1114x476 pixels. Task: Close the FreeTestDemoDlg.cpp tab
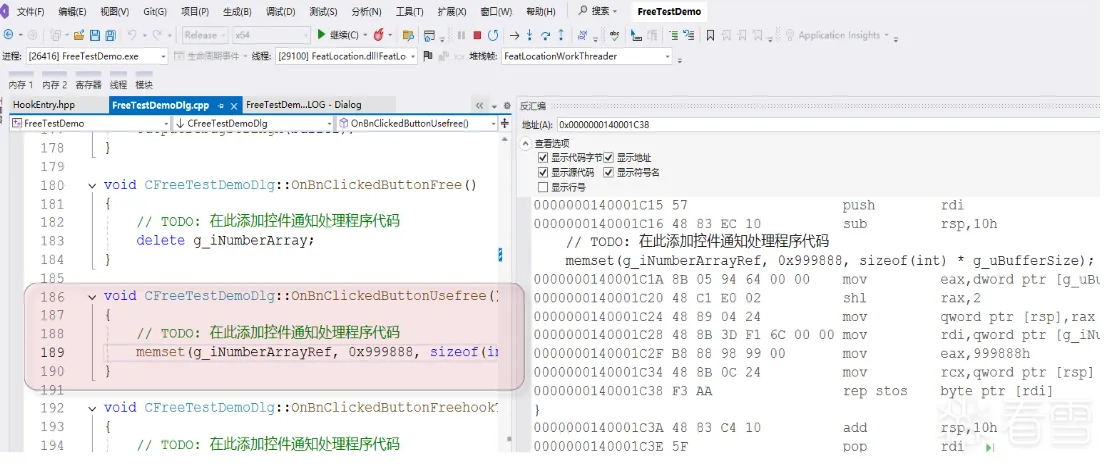[234, 106]
